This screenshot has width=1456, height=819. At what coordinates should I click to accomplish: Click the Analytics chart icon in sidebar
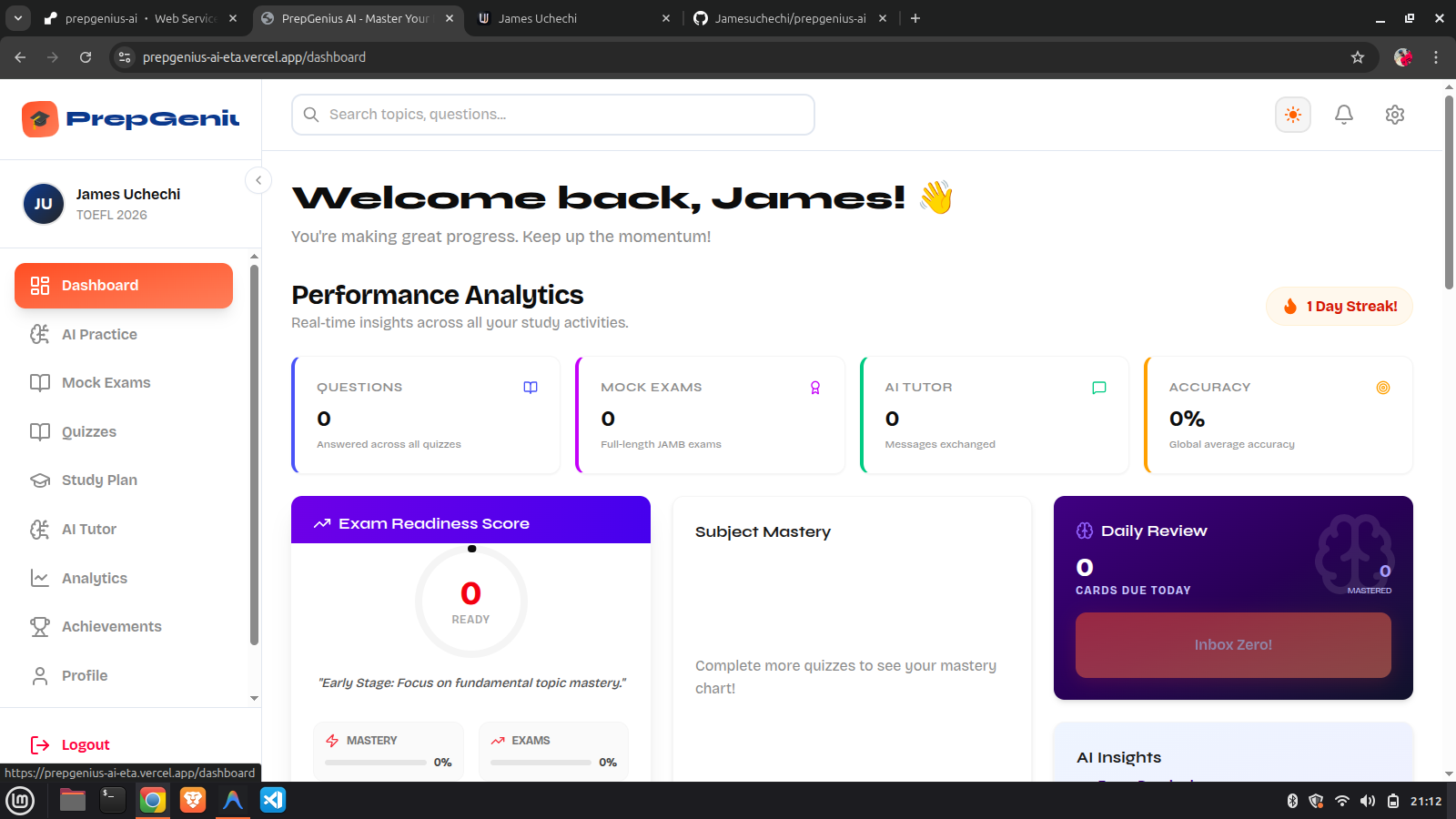(x=40, y=578)
